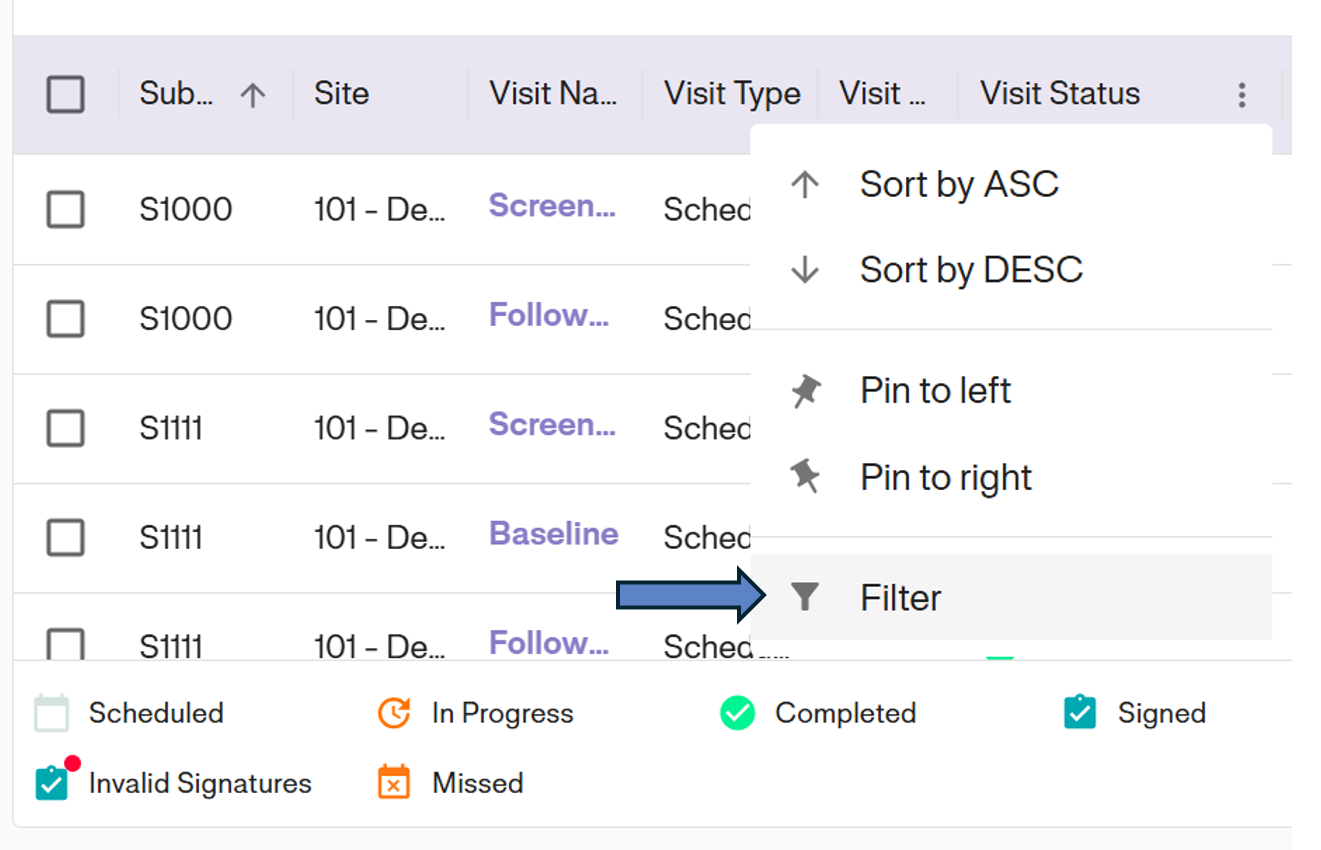Check the checkbox for the Baseline row
1321x850 pixels.
tap(65, 537)
